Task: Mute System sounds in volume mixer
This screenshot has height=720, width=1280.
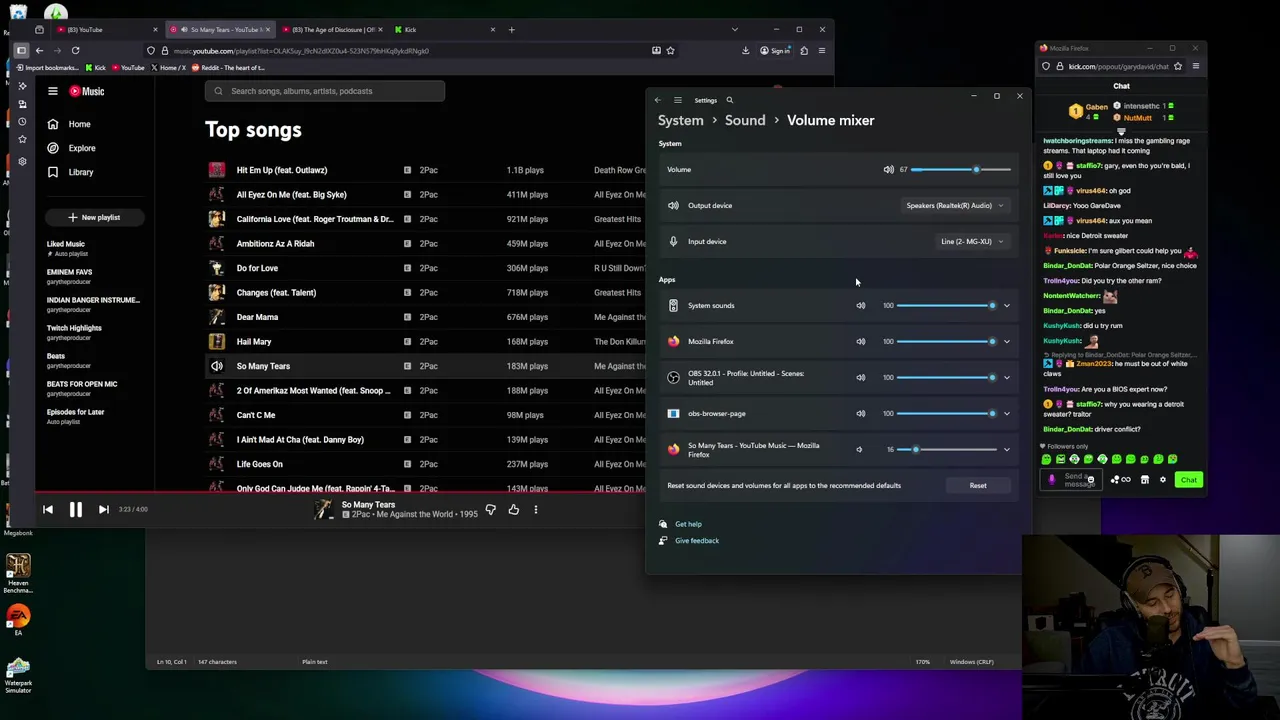Action: pyautogui.click(x=860, y=306)
